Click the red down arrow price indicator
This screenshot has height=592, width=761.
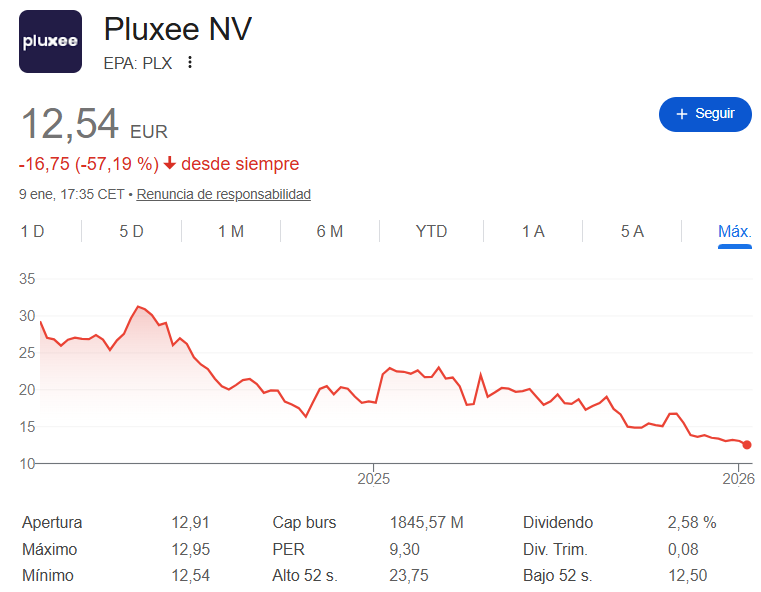(x=170, y=163)
